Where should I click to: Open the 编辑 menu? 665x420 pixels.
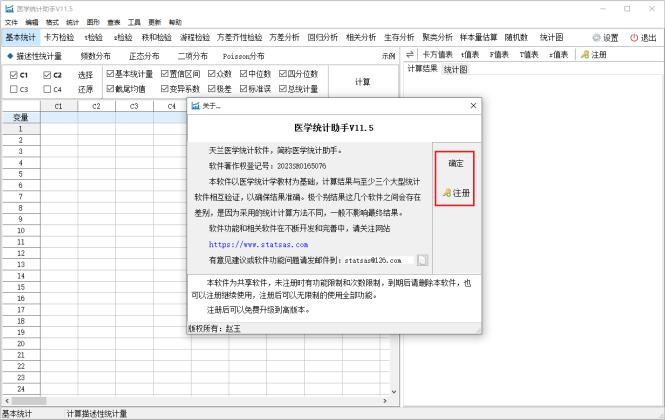(32, 22)
